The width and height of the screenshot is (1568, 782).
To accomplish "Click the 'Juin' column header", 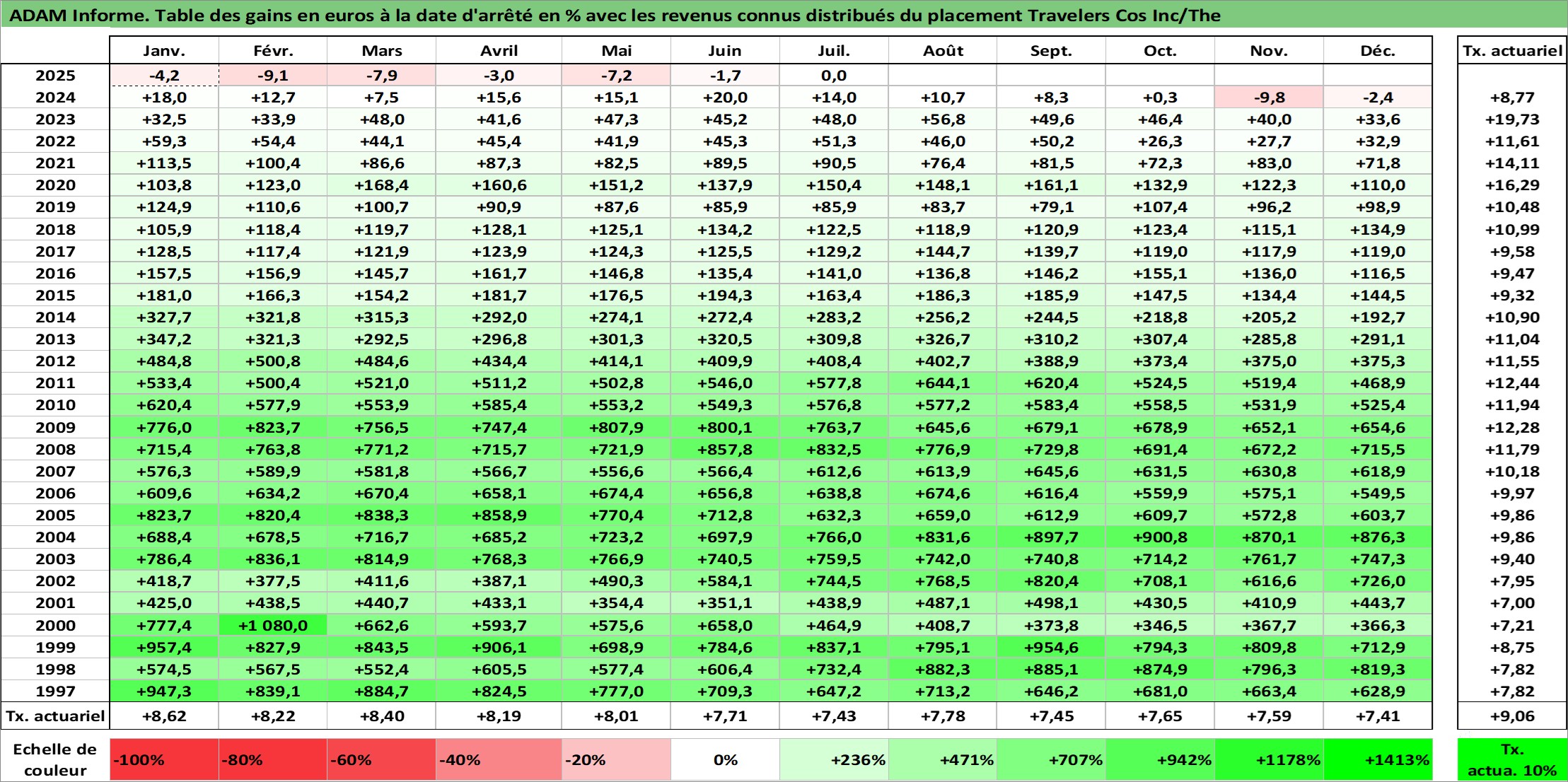I will [x=725, y=50].
